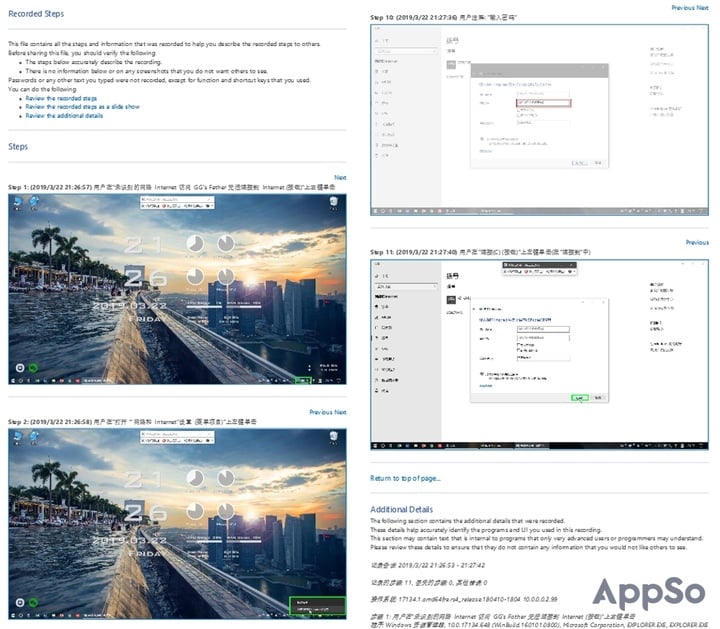The image size is (720, 629).
Task: Click "Review the recorded steps" link
Action: 61,99
